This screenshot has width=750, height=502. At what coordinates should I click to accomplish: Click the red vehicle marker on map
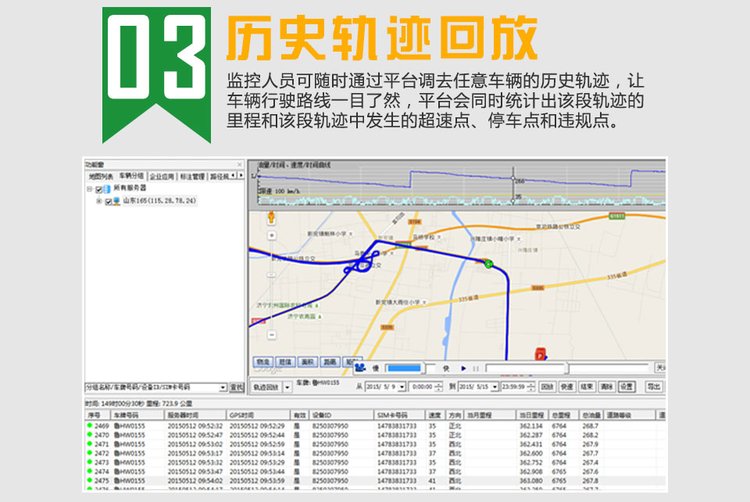(541, 353)
